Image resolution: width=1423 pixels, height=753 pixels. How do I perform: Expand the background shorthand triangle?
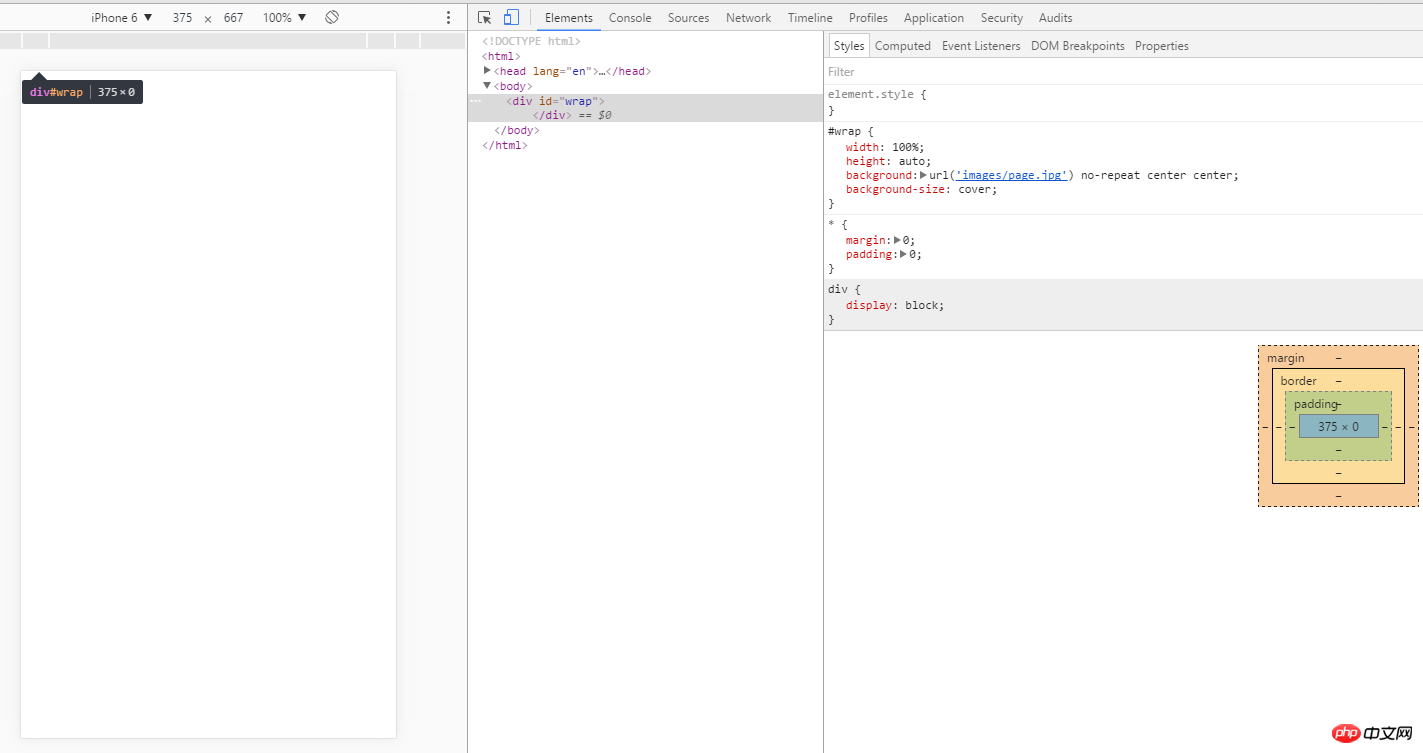click(923, 175)
